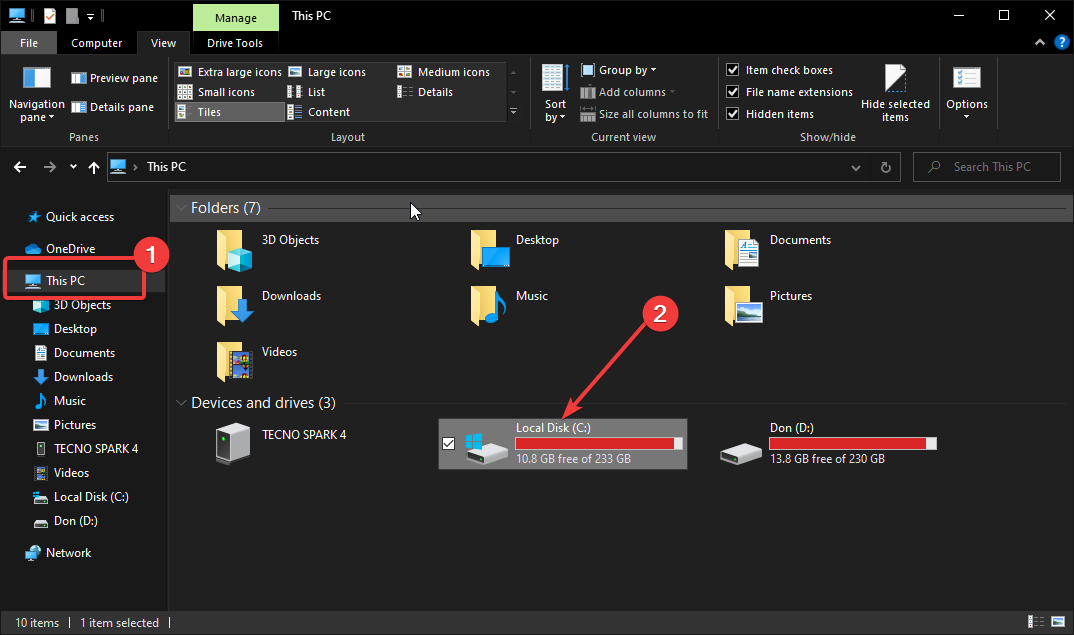Open the File tab
This screenshot has height=635, width=1074.
coord(29,43)
